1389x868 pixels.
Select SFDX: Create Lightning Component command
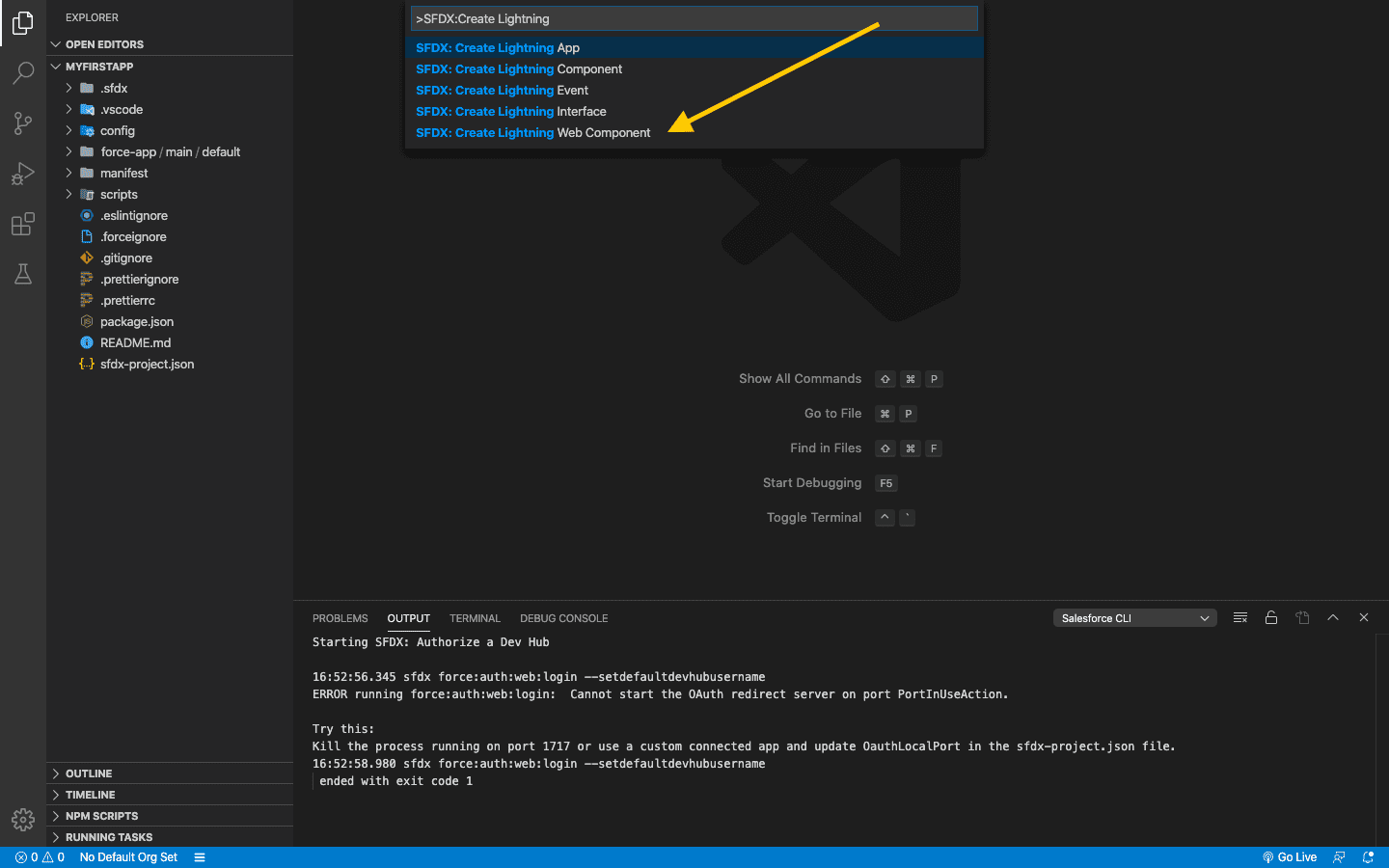point(694,68)
